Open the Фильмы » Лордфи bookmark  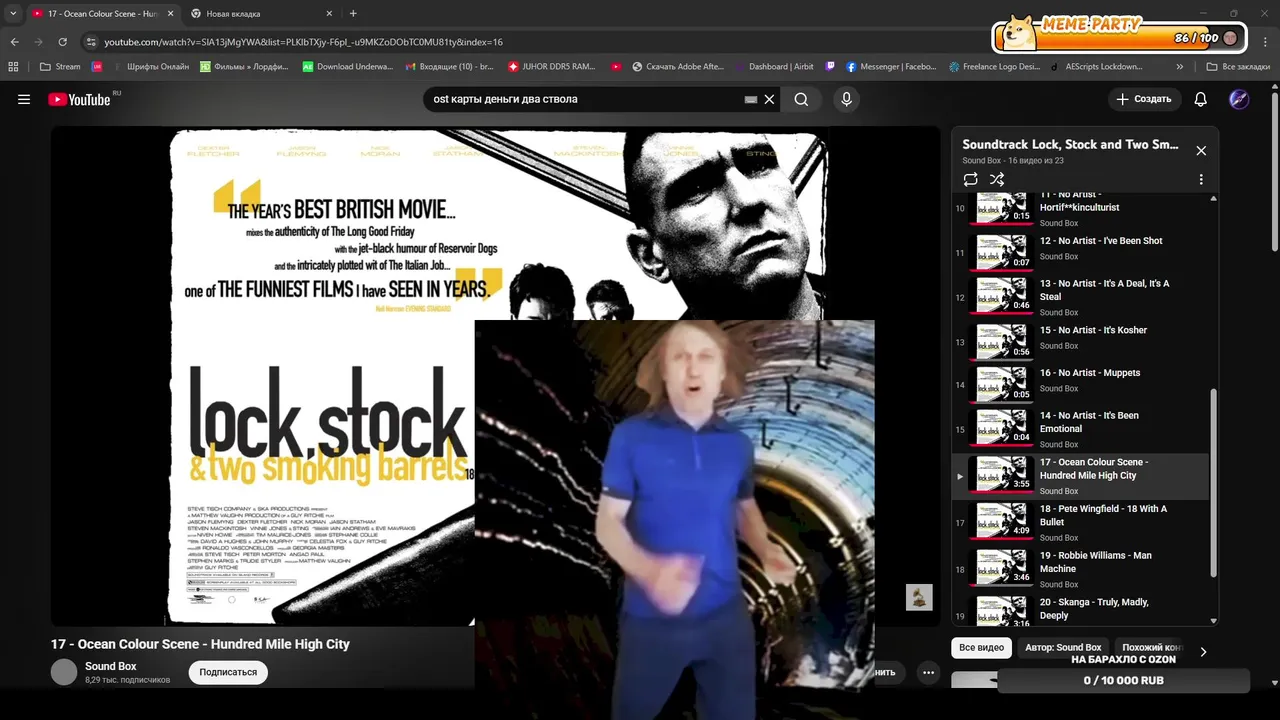pyautogui.click(x=245, y=67)
